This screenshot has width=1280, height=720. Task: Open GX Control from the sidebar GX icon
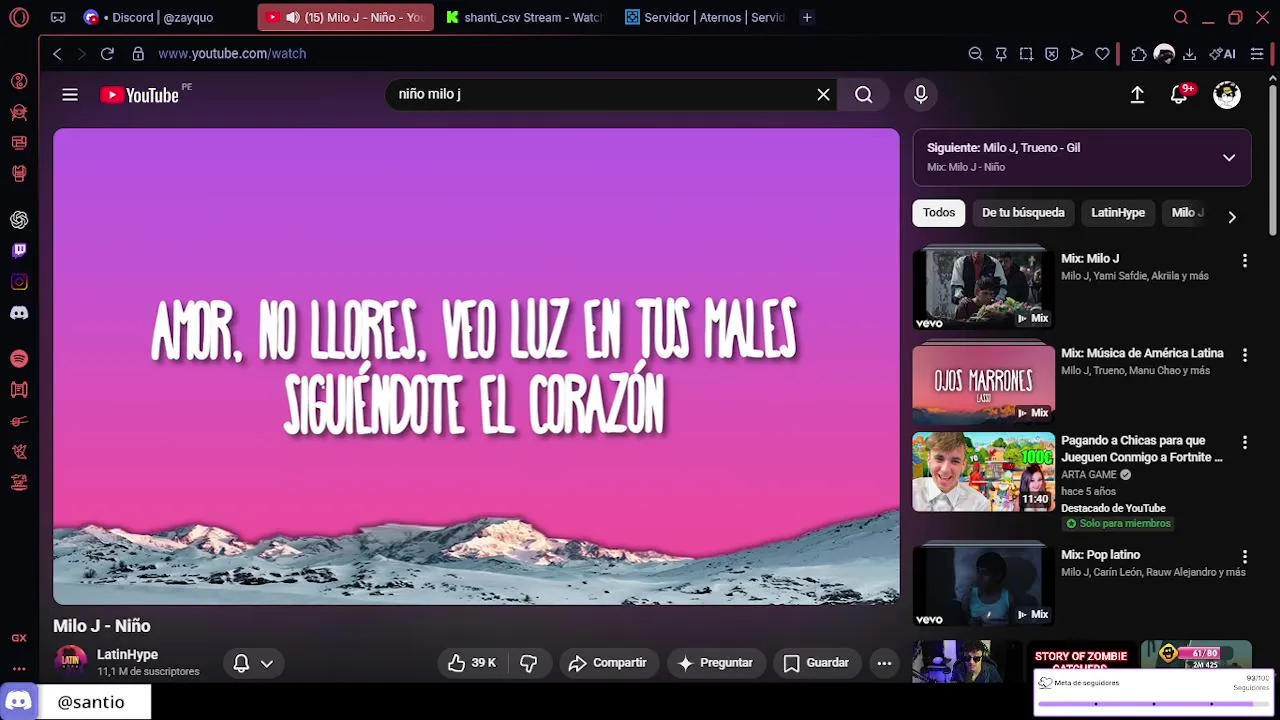(19, 638)
